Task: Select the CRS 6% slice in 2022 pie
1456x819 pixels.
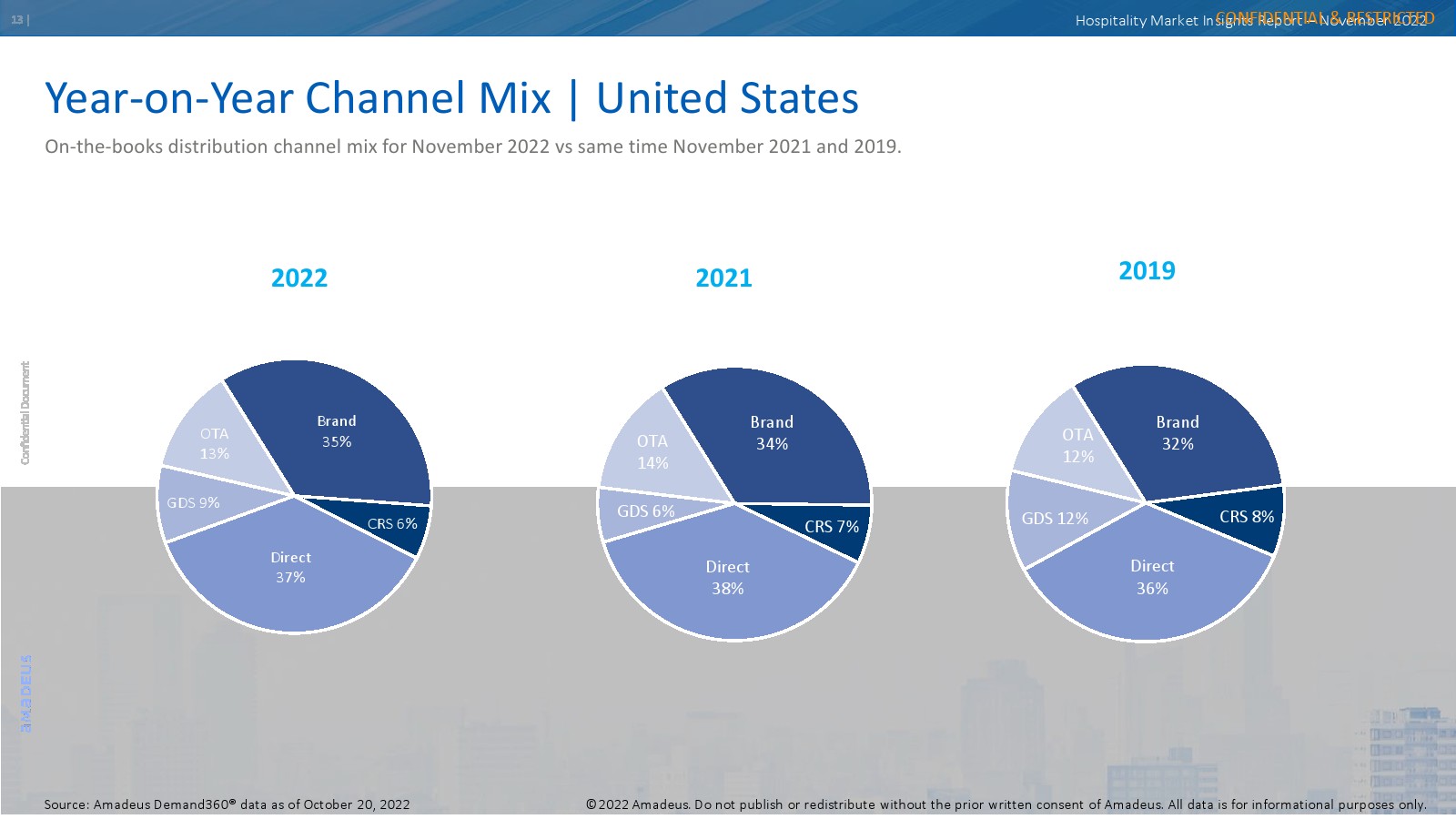Action: 392,524
